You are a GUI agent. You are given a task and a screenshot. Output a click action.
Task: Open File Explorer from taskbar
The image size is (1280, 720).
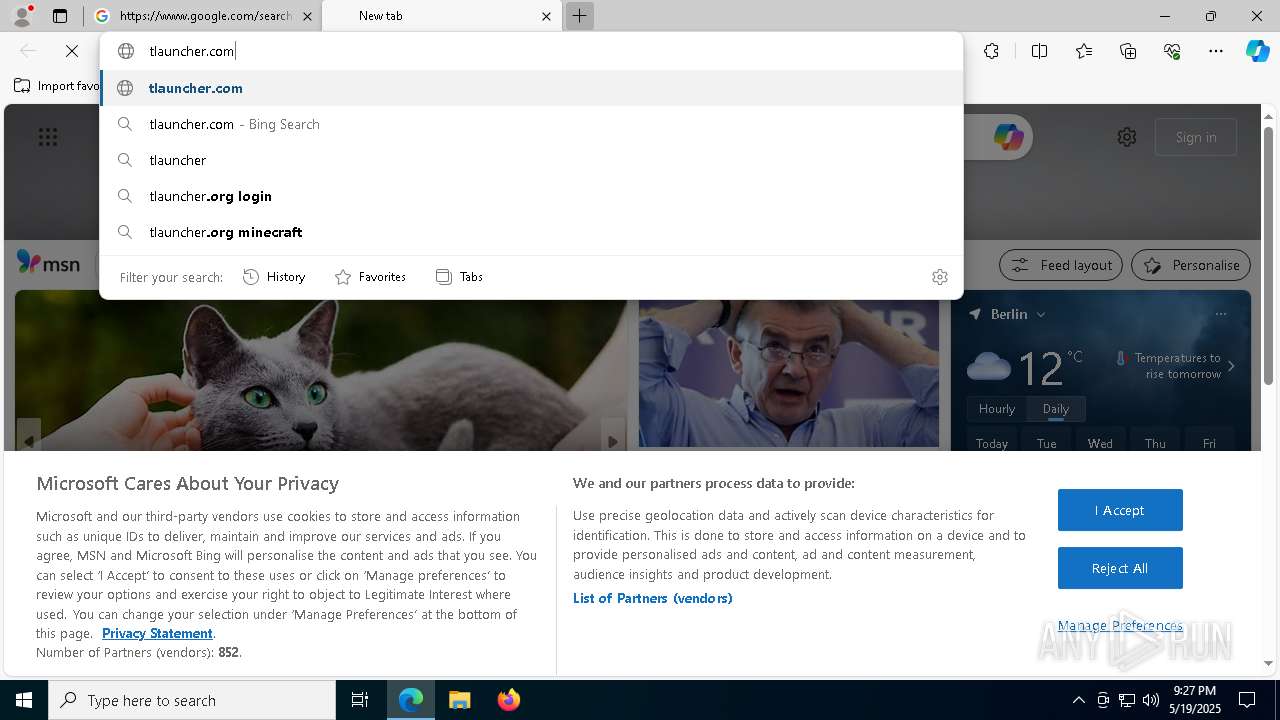(x=459, y=700)
